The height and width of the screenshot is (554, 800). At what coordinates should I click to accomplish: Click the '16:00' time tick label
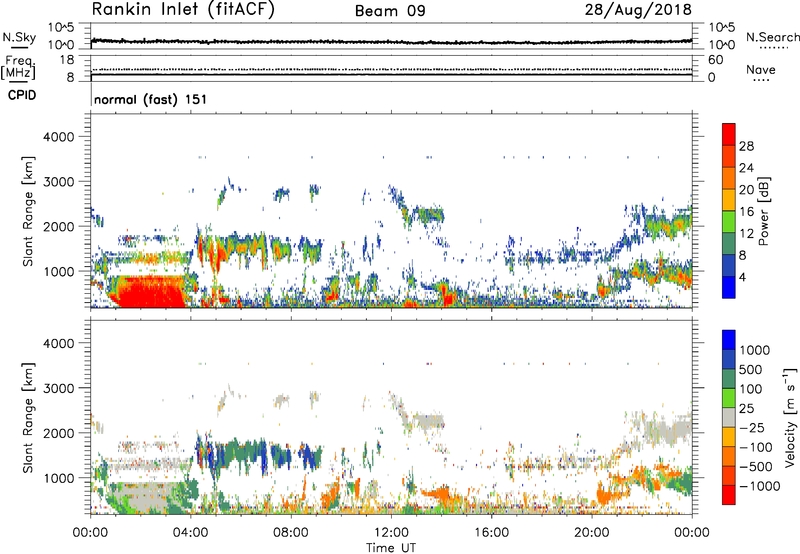coord(491,533)
